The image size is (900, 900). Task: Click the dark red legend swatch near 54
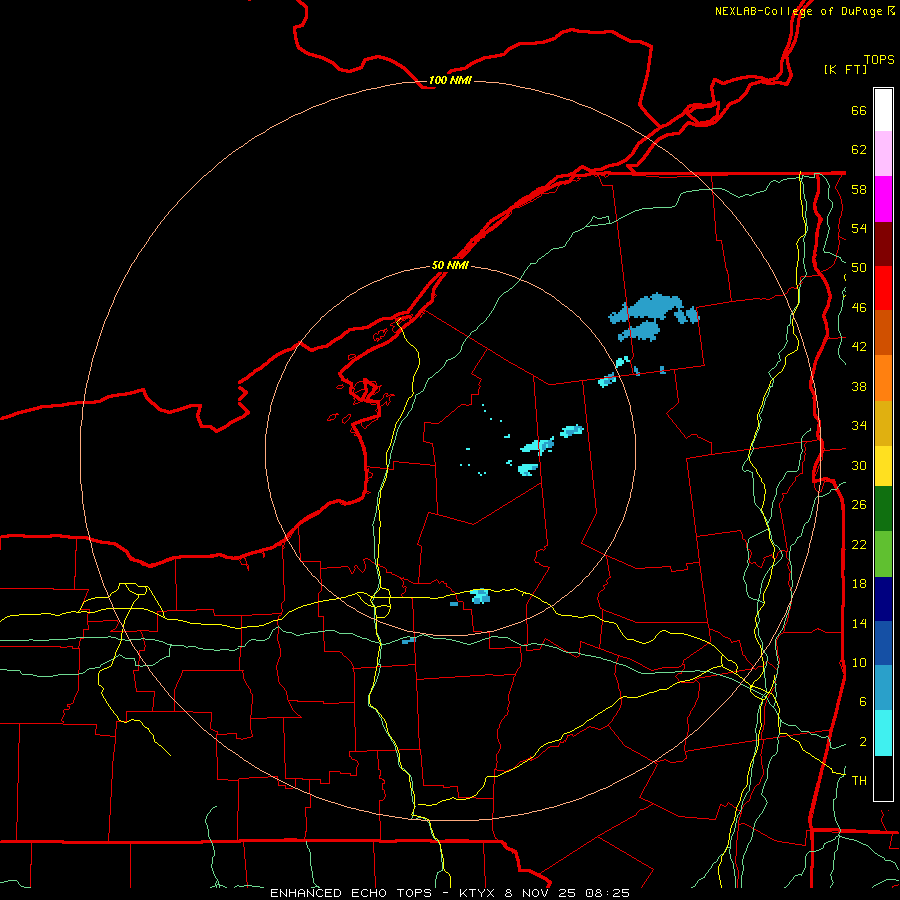[883, 244]
